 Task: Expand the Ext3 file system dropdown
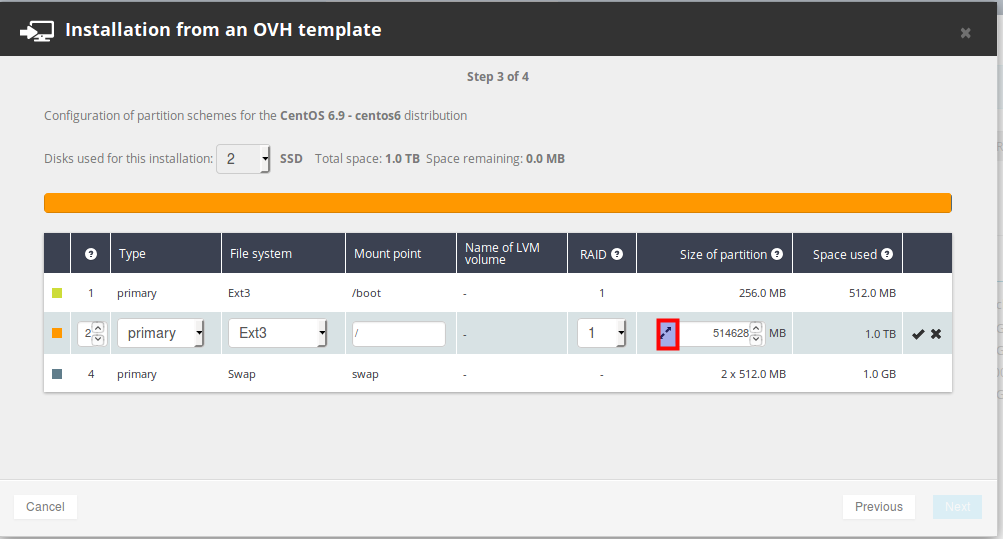277,333
